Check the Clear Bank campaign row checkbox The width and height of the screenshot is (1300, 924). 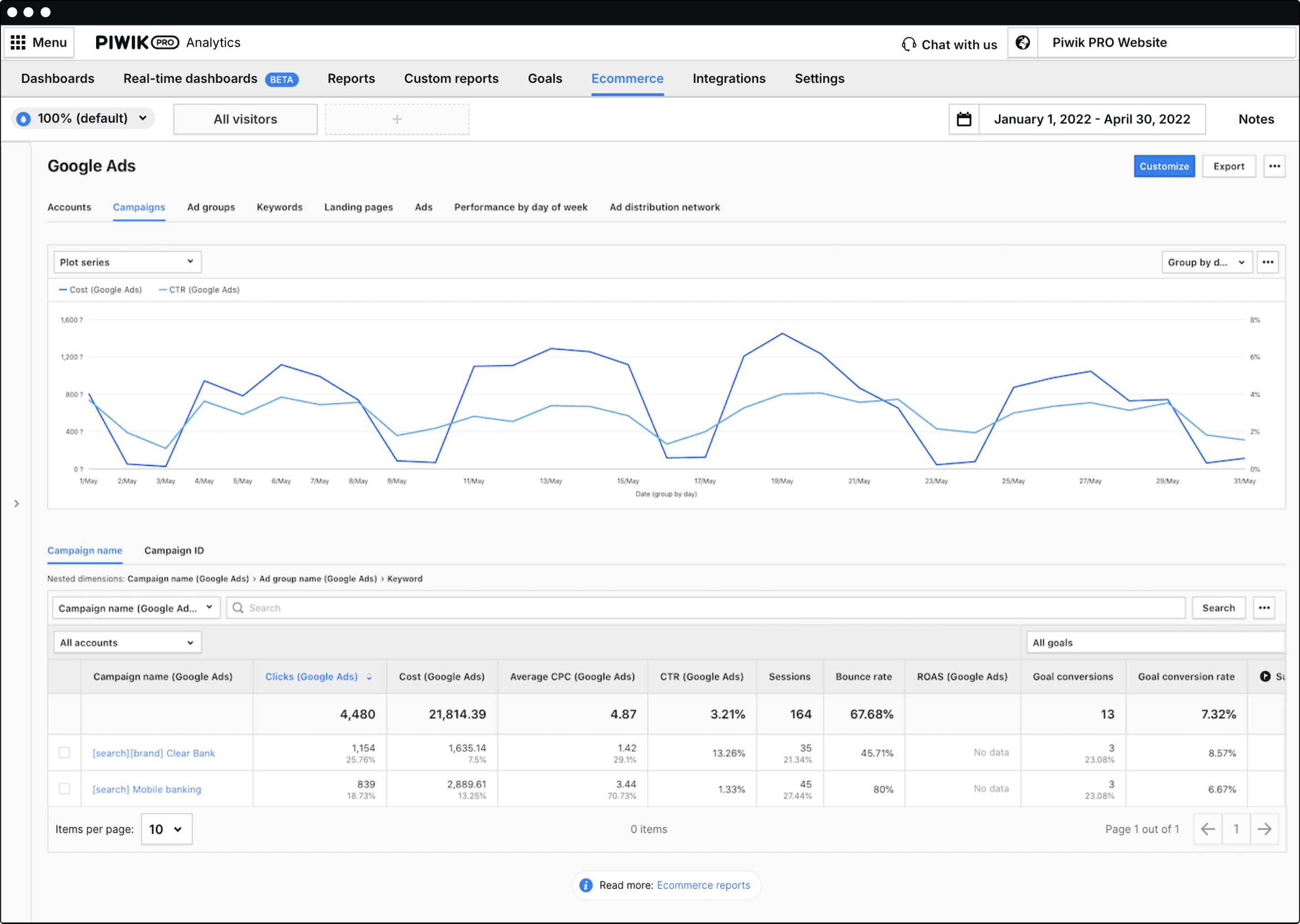[x=64, y=752]
